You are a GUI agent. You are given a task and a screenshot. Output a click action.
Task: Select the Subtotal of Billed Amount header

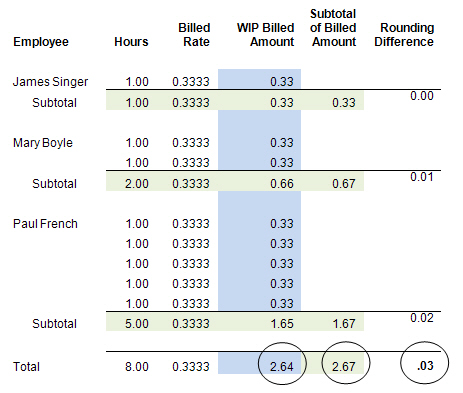click(333, 28)
